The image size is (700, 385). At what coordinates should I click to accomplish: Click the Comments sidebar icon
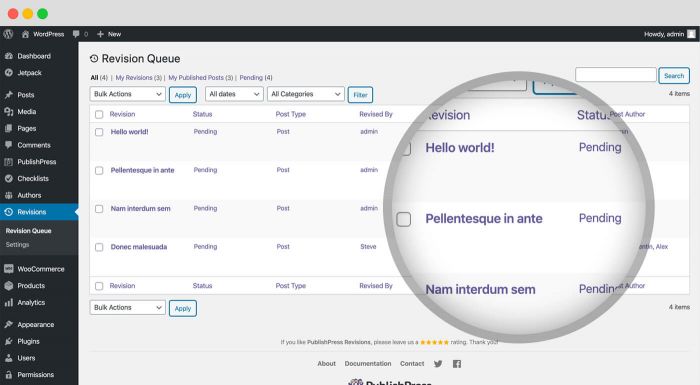click(x=8, y=145)
